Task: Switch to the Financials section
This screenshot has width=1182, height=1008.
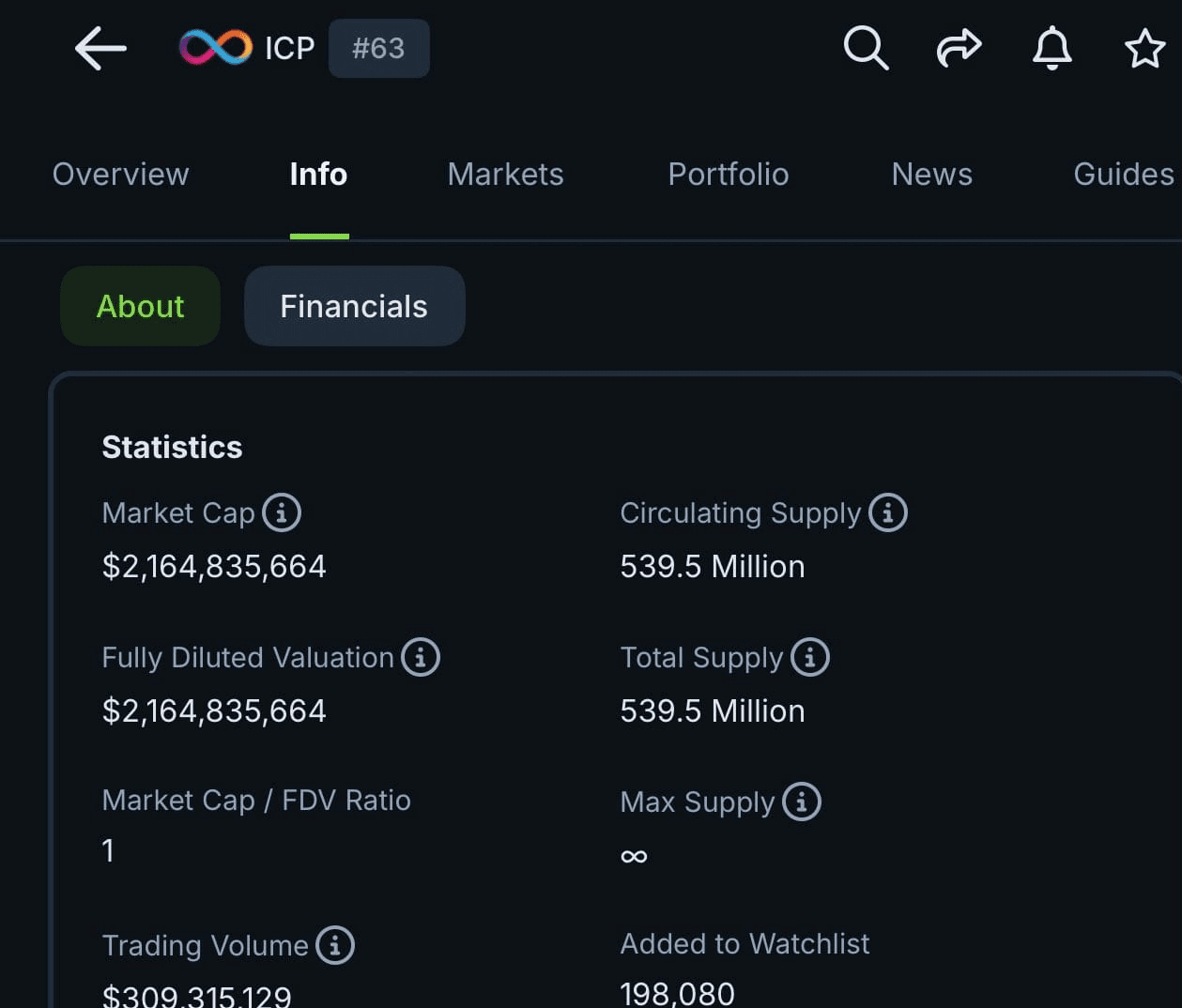Action: tap(354, 306)
